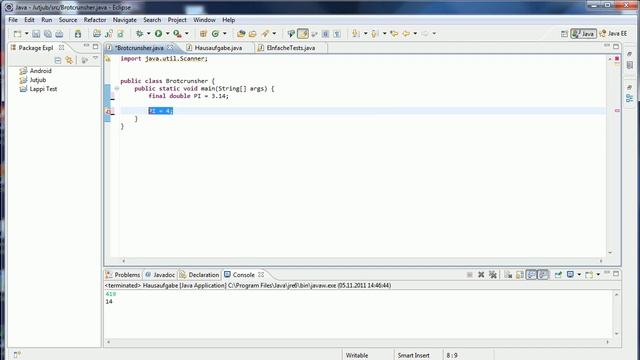Open the External Tools dropdown arrow
Screen dimensions: 640x360
click(187, 34)
